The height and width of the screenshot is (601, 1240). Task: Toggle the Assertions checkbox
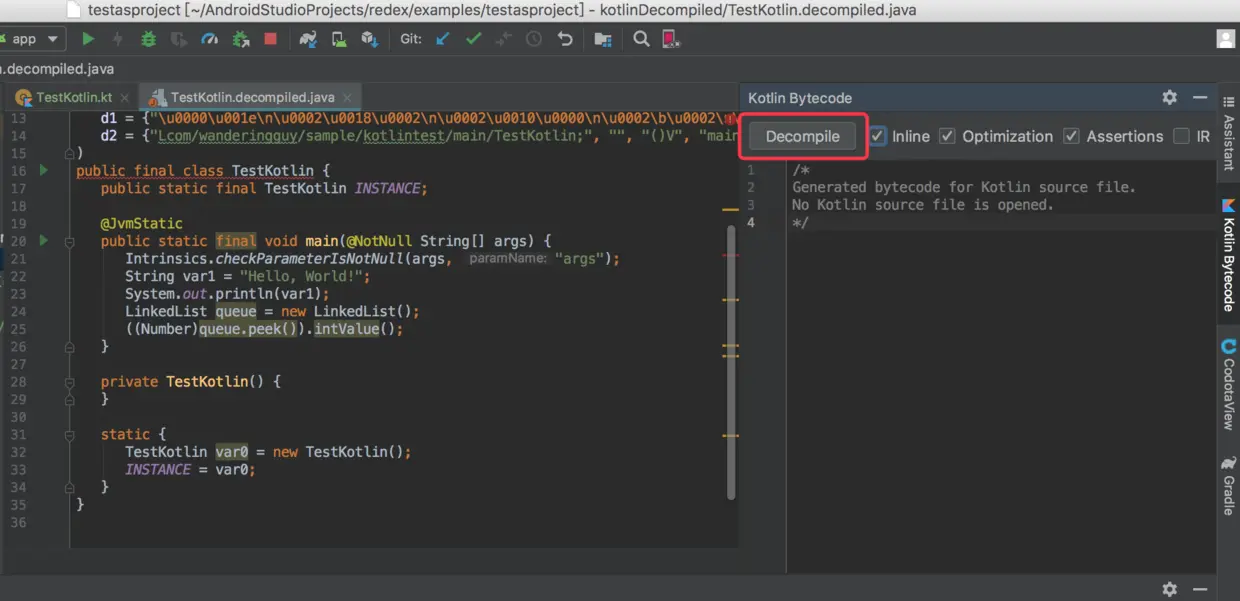pos(1070,136)
